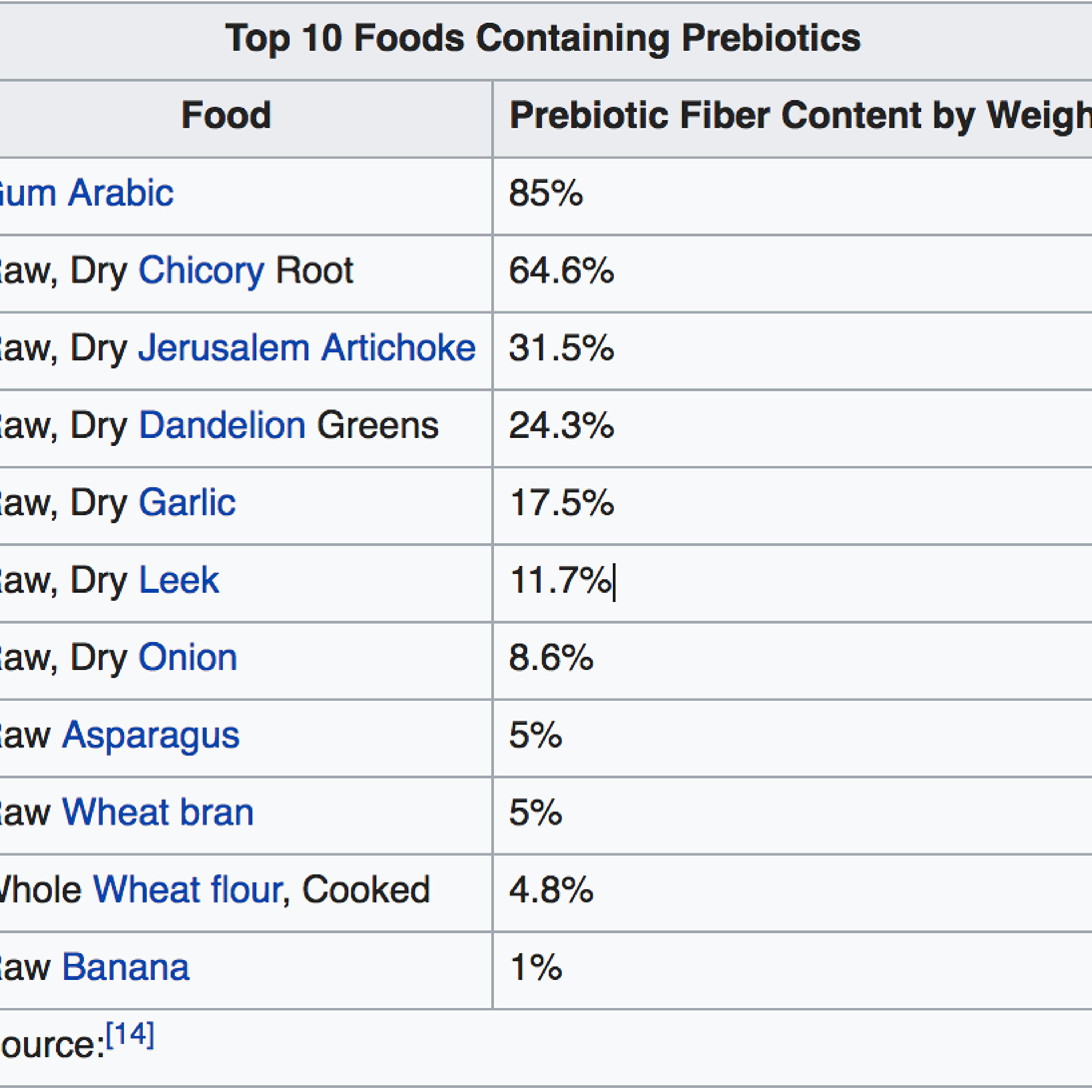The image size is (1092, 1092).
Task: Go to the Onion link
Action: pos(188,658)
